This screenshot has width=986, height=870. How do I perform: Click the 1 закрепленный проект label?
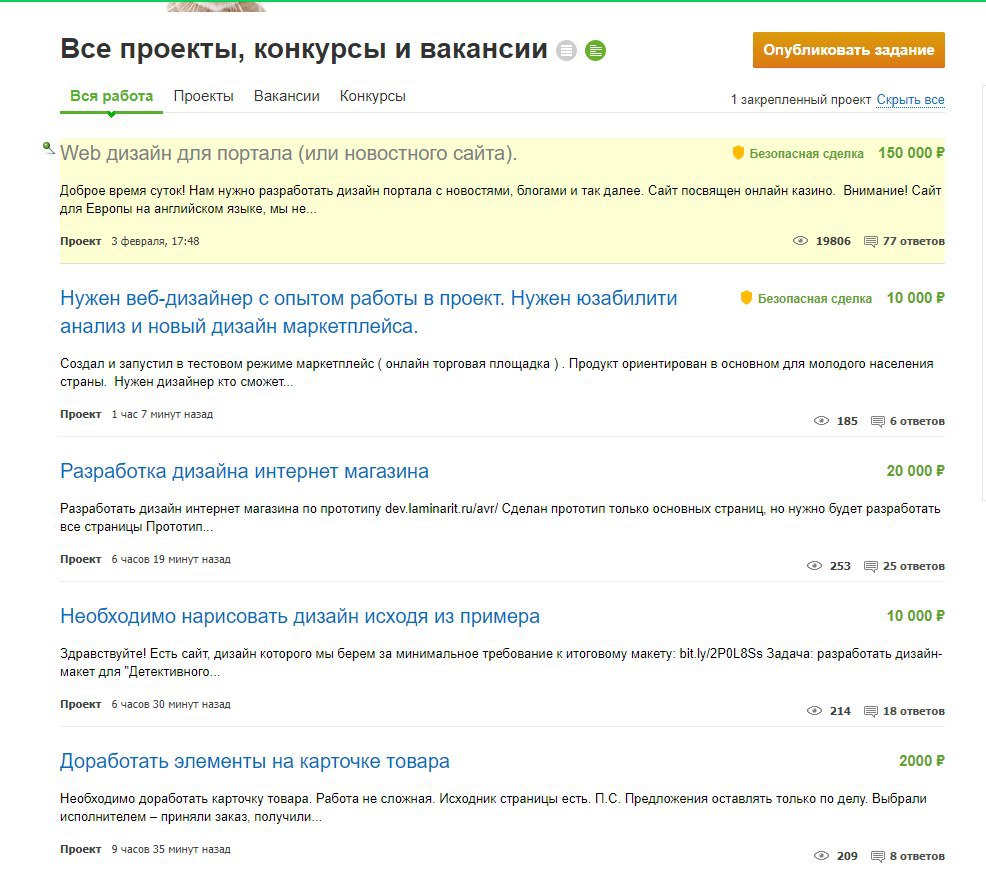point(800,99)
